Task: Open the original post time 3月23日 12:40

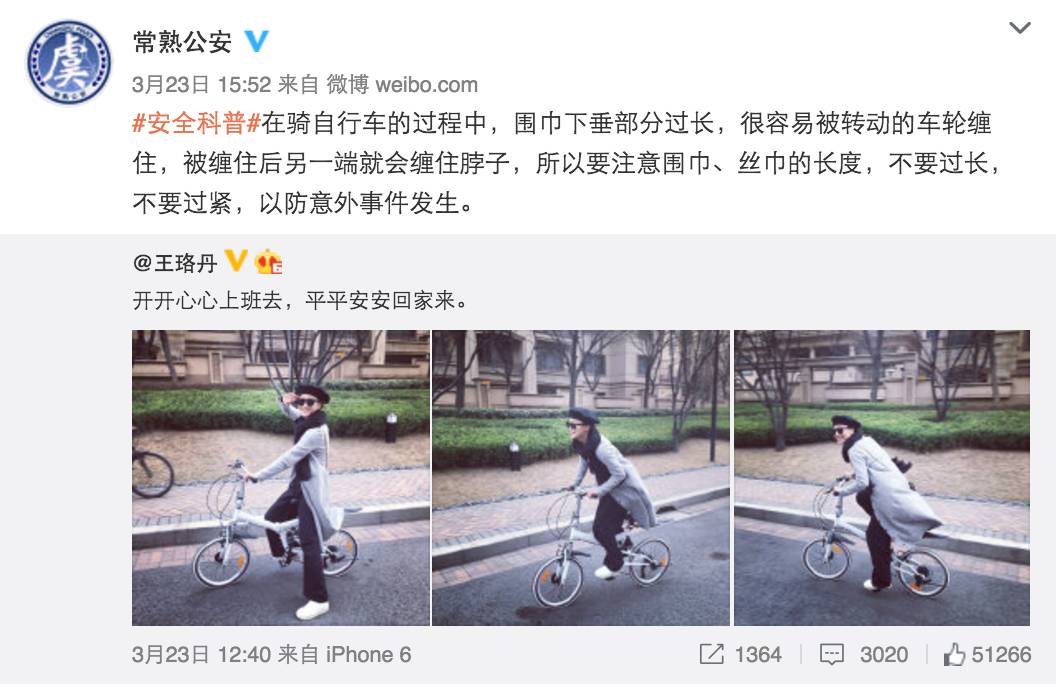Action: click(x=201, y=654)
